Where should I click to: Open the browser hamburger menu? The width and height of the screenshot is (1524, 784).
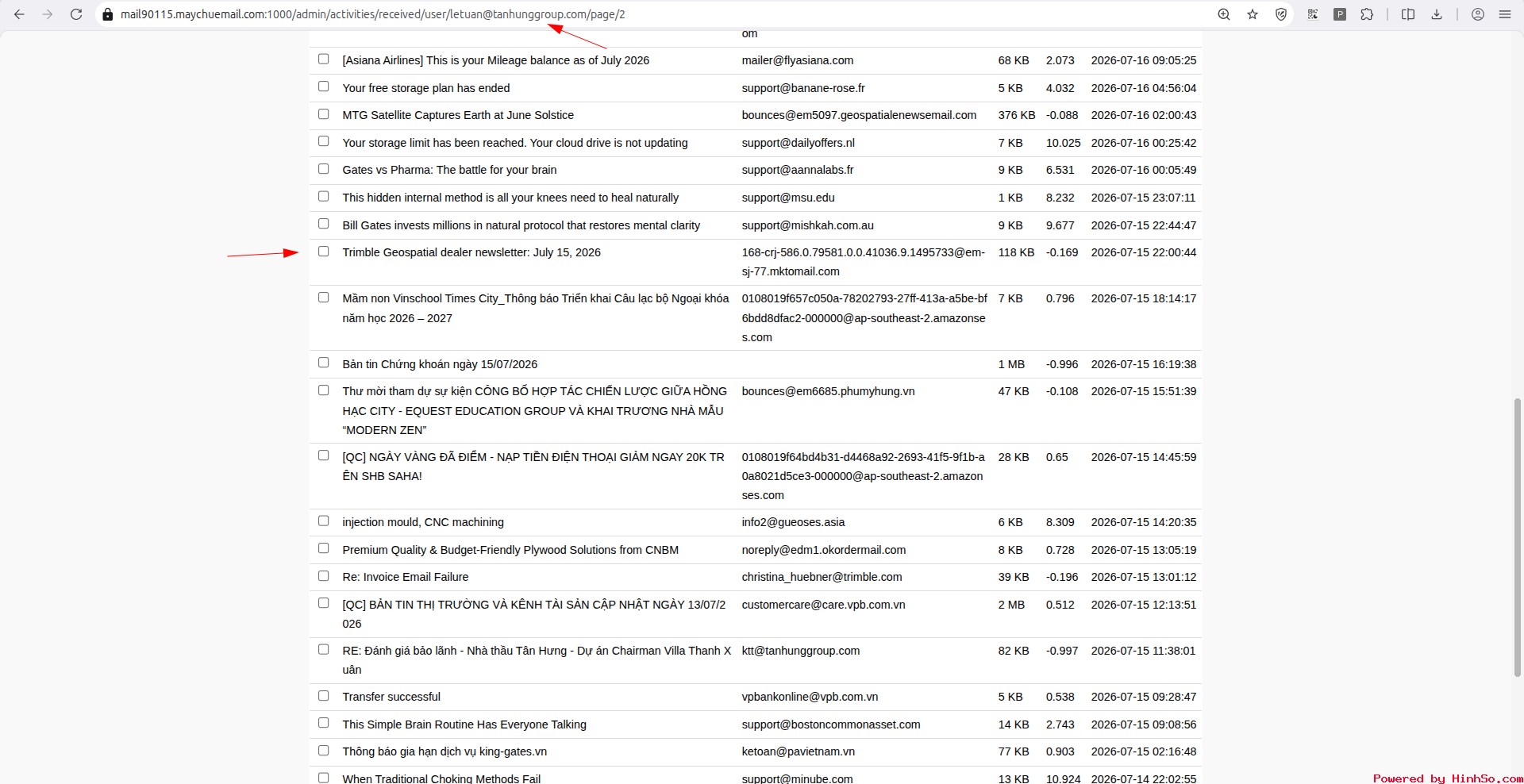click(x=1505, y=14)
